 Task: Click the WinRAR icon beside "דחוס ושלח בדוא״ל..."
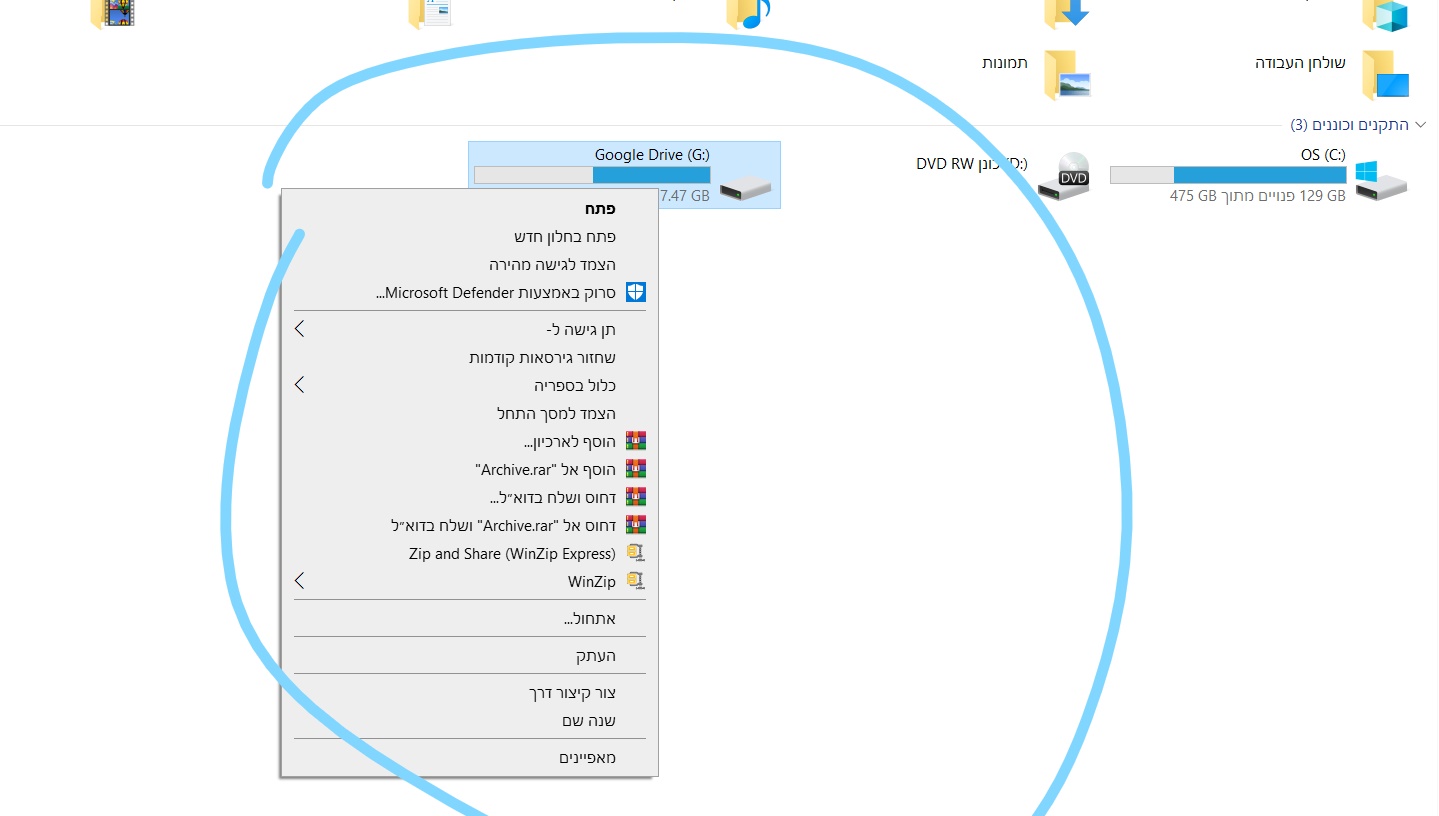[x=636, y=497]
